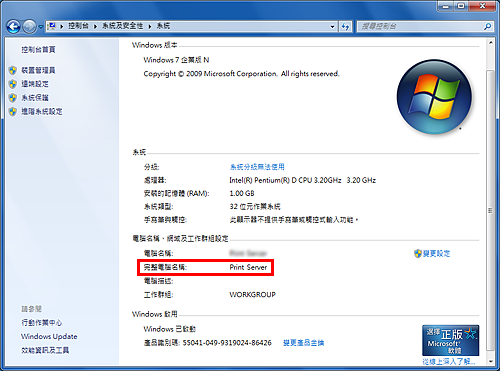This screenshot has width=500, height=371.
Task: Select the Print Server full computer name text
Action: (248, 267)
